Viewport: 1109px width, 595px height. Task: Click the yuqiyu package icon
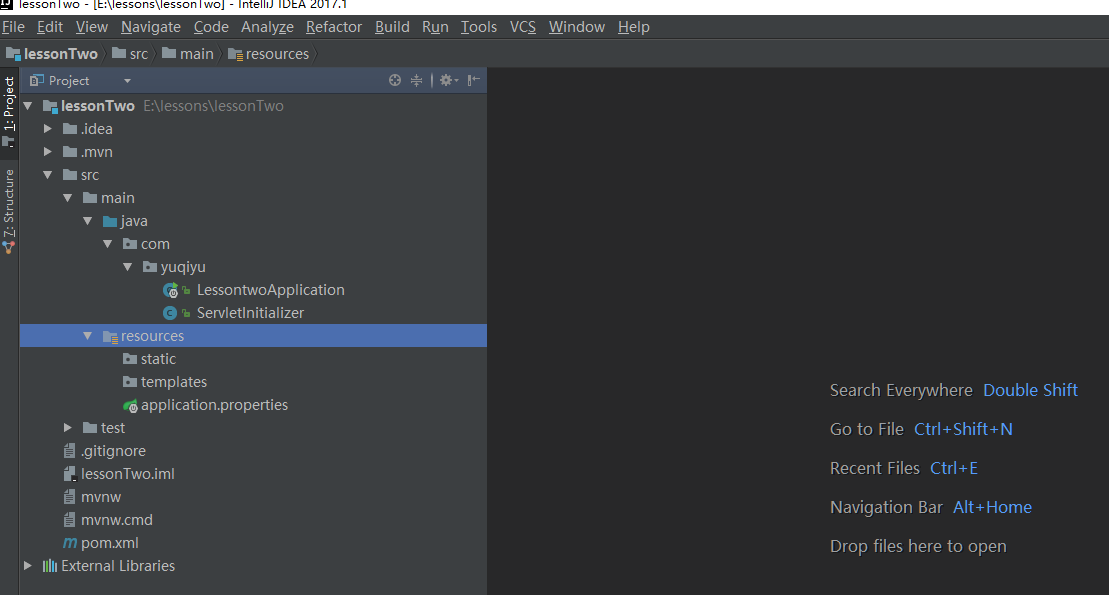click(150, 267)
